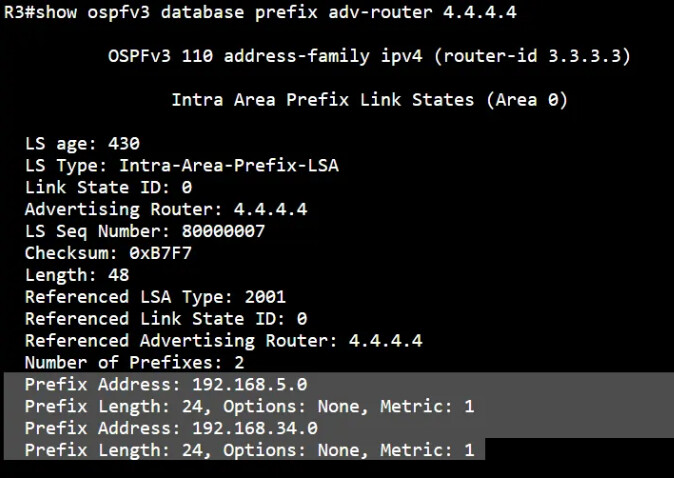
Task: Click the Referenced Advertising Router: 4.4.4.4 line
Action: (x=223, y=341)
